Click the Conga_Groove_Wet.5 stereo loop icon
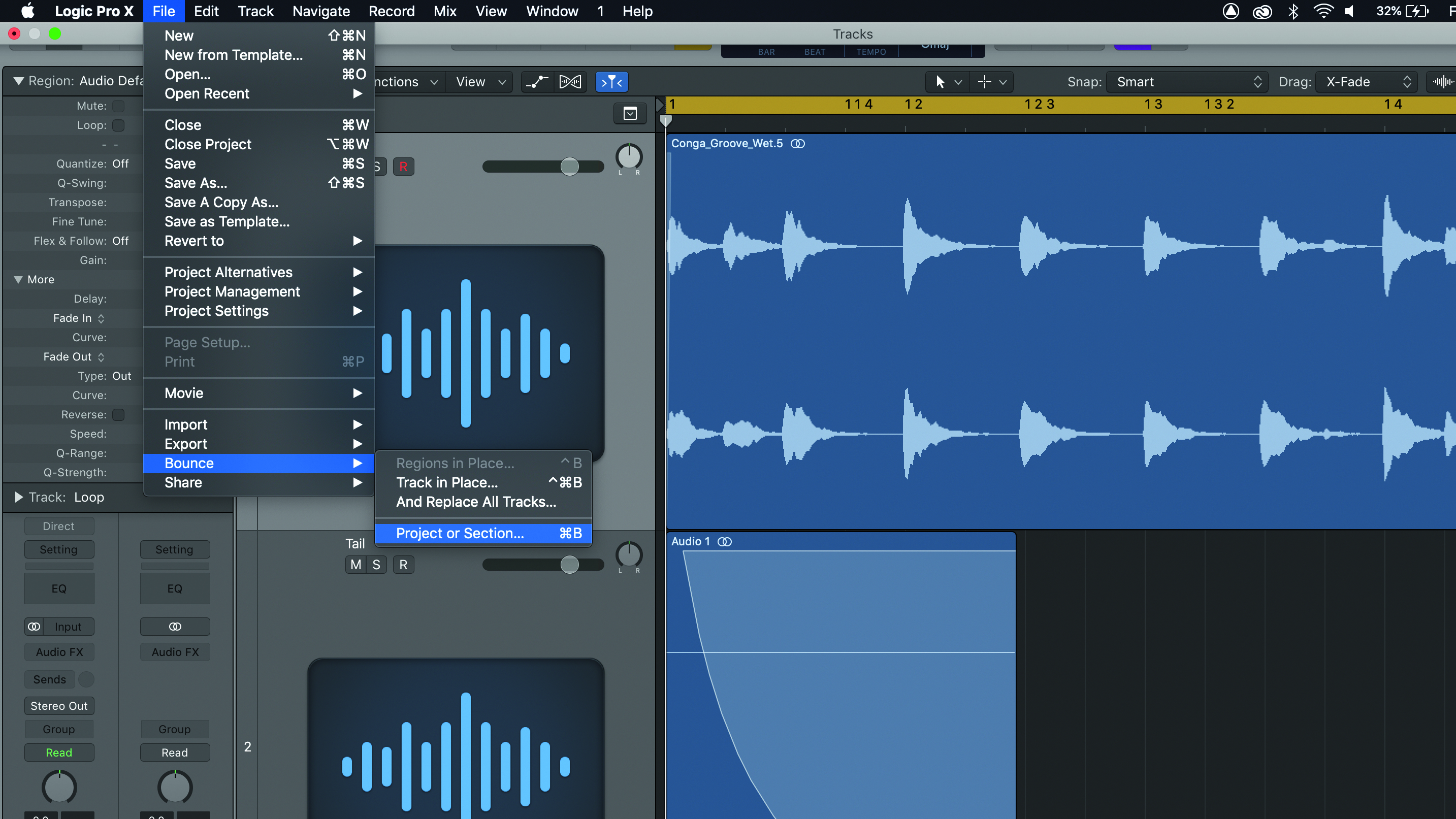 [x=797, y=144]
